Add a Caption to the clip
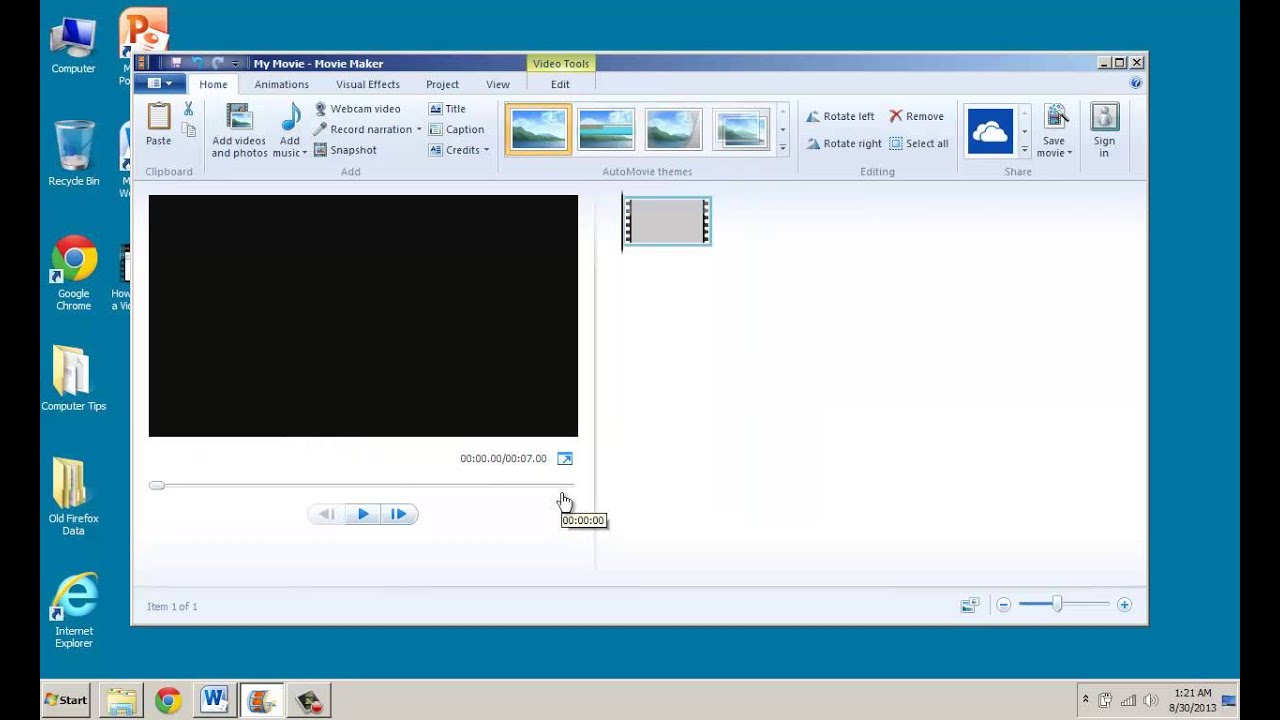The image size is (1280, 720). coord(456,129)
